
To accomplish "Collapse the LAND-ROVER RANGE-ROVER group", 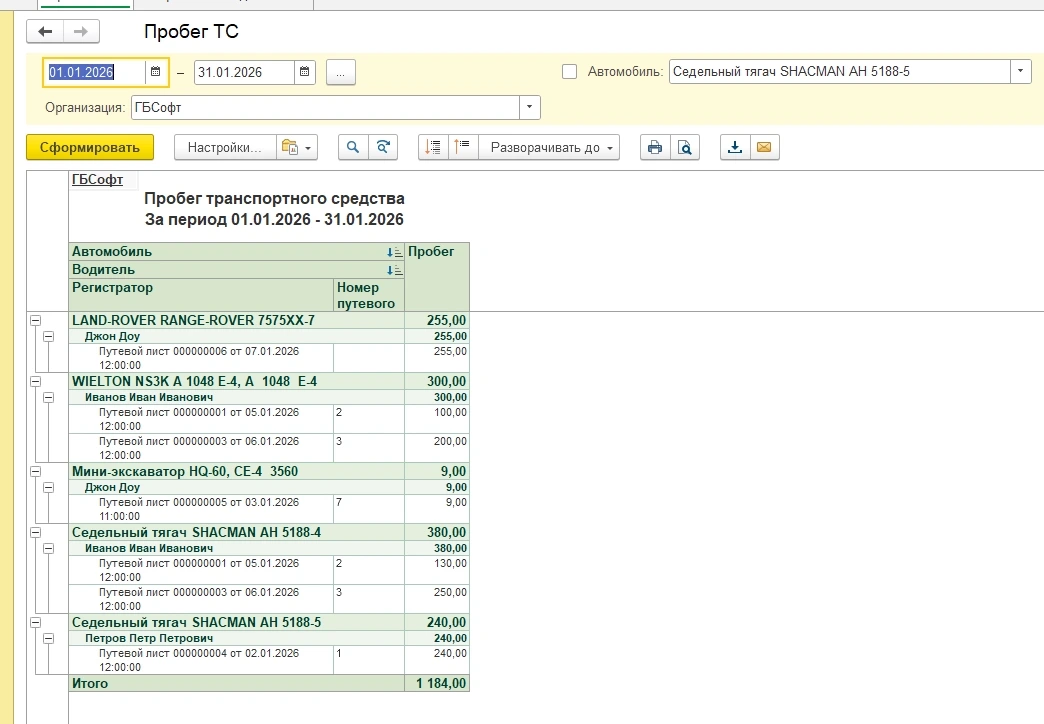I will click(36, 321).
